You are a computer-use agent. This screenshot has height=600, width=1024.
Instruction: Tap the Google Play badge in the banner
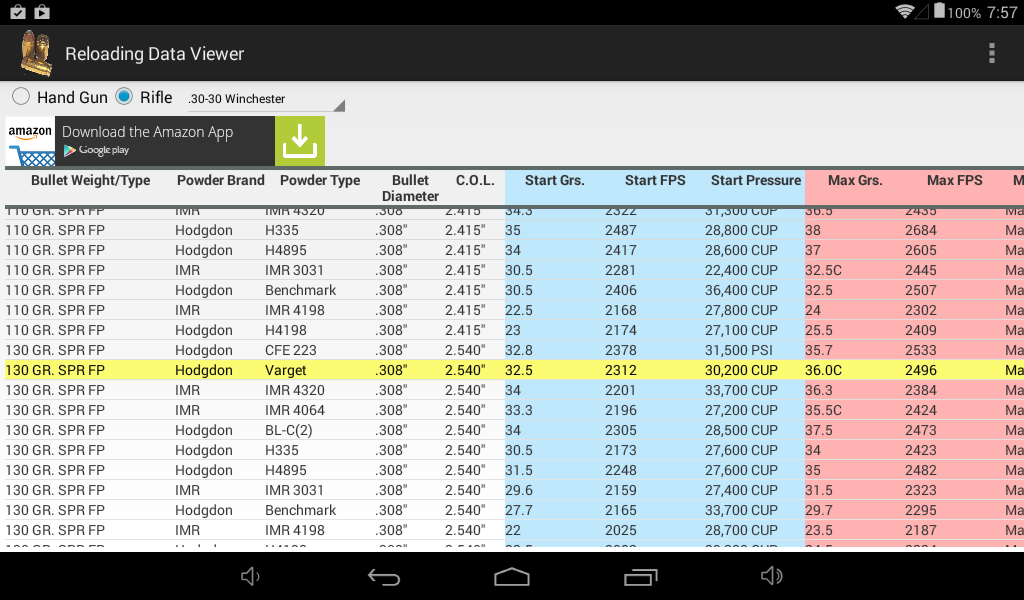pos(98,150)
